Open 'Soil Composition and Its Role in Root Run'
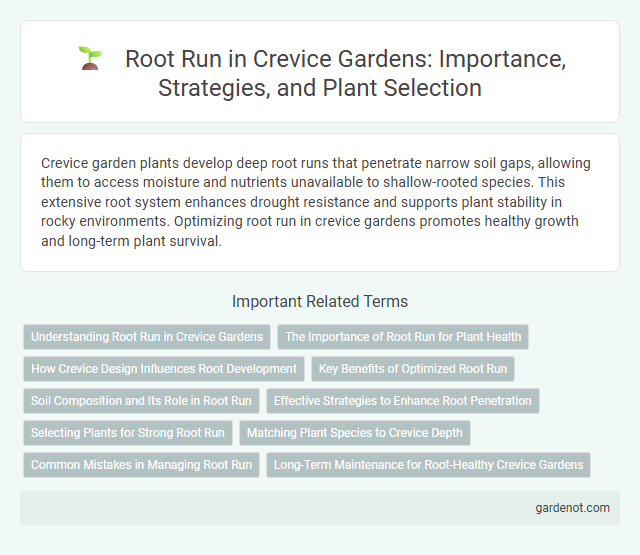 141,401
